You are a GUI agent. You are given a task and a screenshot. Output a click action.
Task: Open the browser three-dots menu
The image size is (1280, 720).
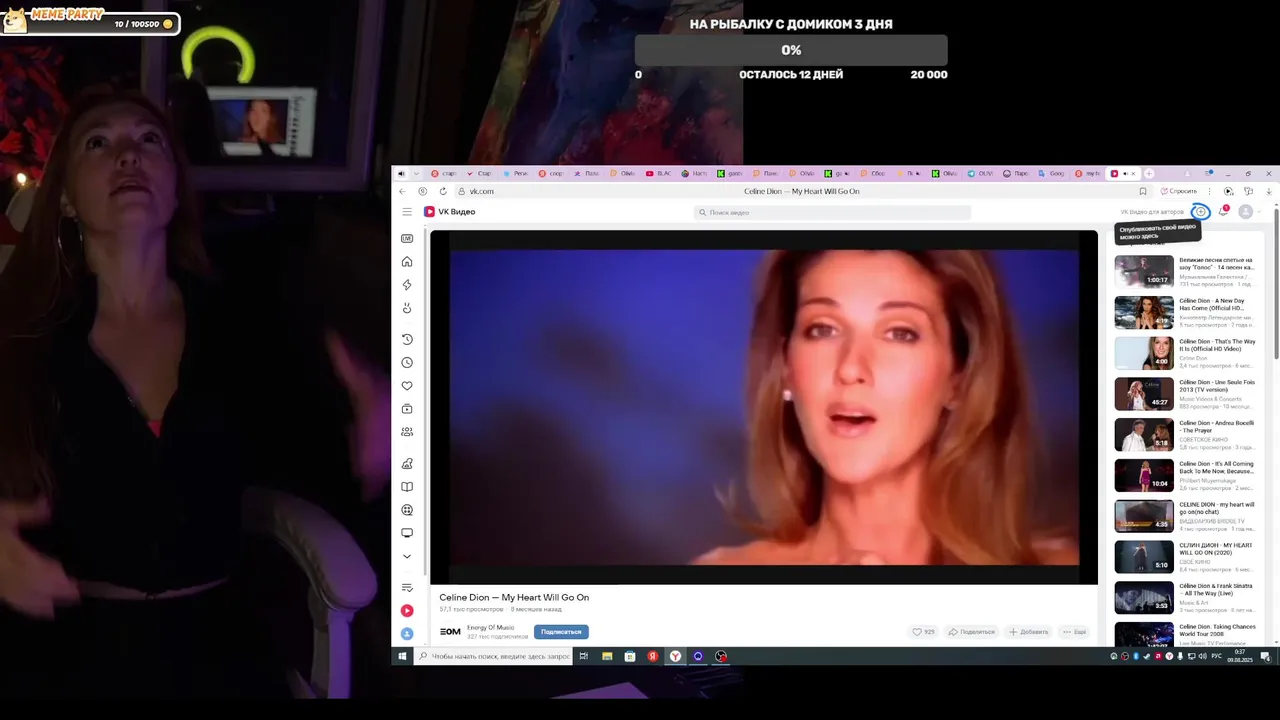1209,191
